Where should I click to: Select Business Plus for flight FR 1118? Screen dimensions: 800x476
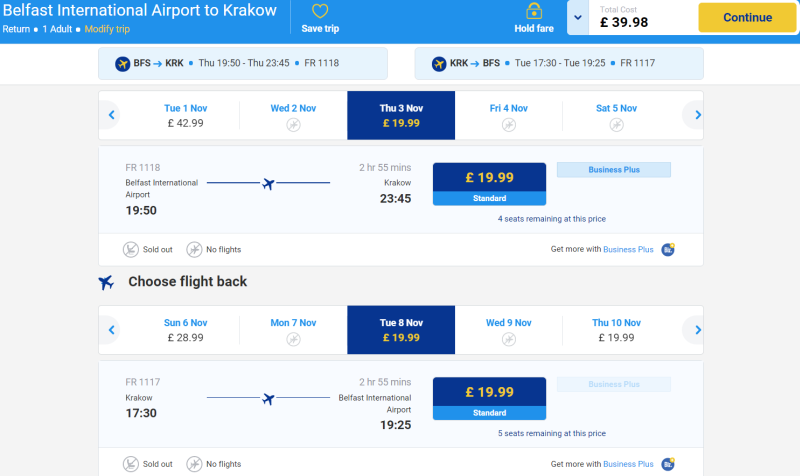[614, 170]
